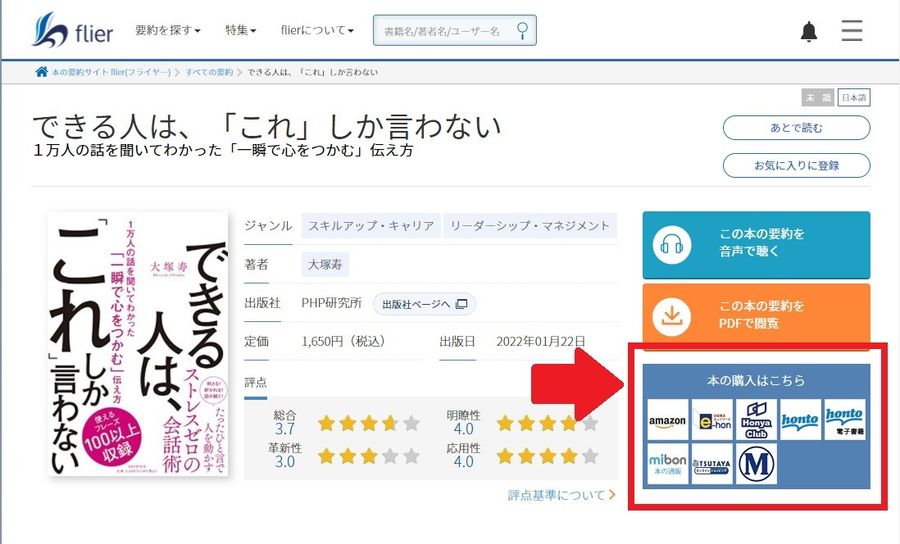Viewport: 900px width, 544px height.
Task: Open 本の要約サイト flier breadcrumb link
Action: point(111,72)
